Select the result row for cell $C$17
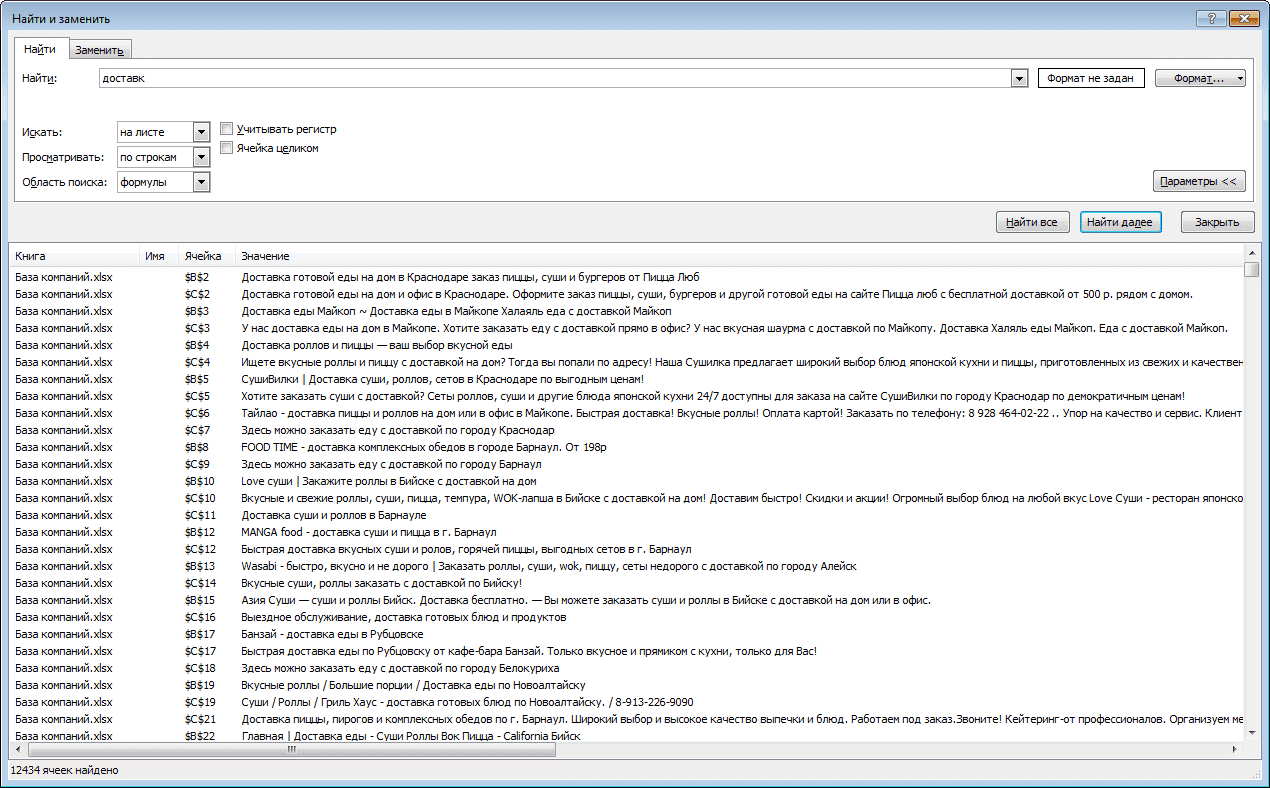1270x788 pixels. coord(626,651)
